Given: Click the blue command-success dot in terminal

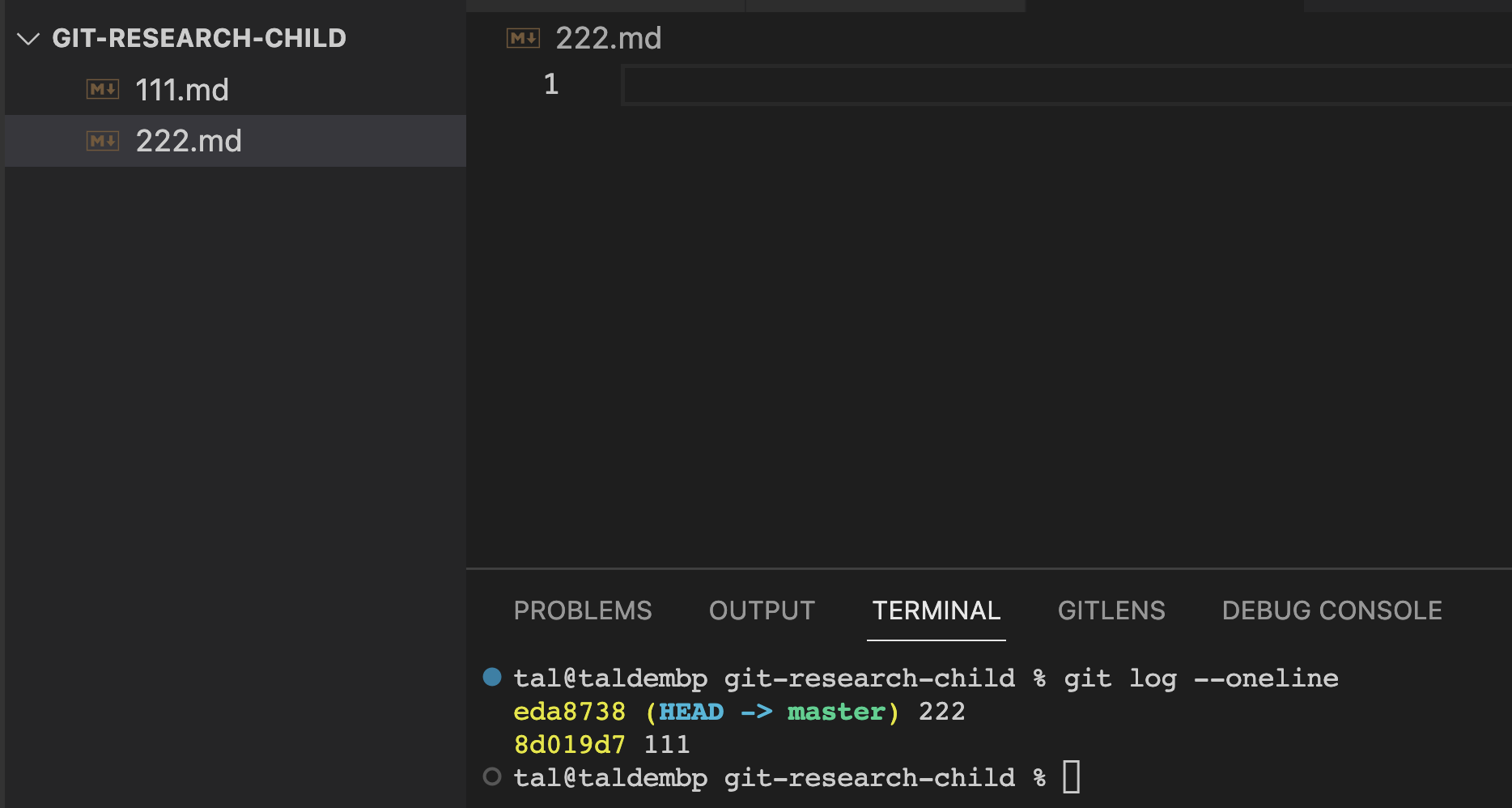Looking at the screenshot, I should tap(492, 677).
